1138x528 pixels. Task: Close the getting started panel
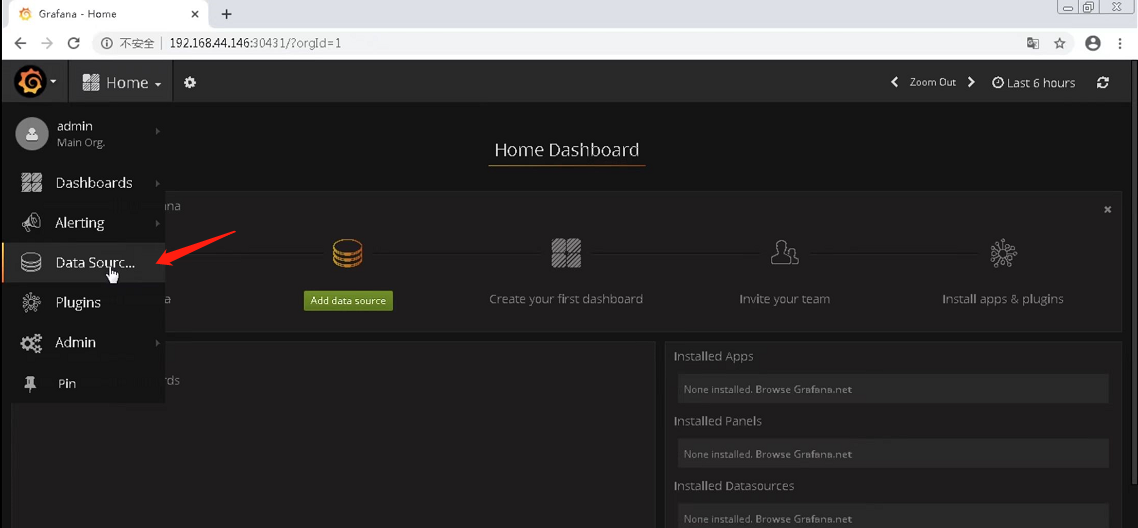(1108, 209)
